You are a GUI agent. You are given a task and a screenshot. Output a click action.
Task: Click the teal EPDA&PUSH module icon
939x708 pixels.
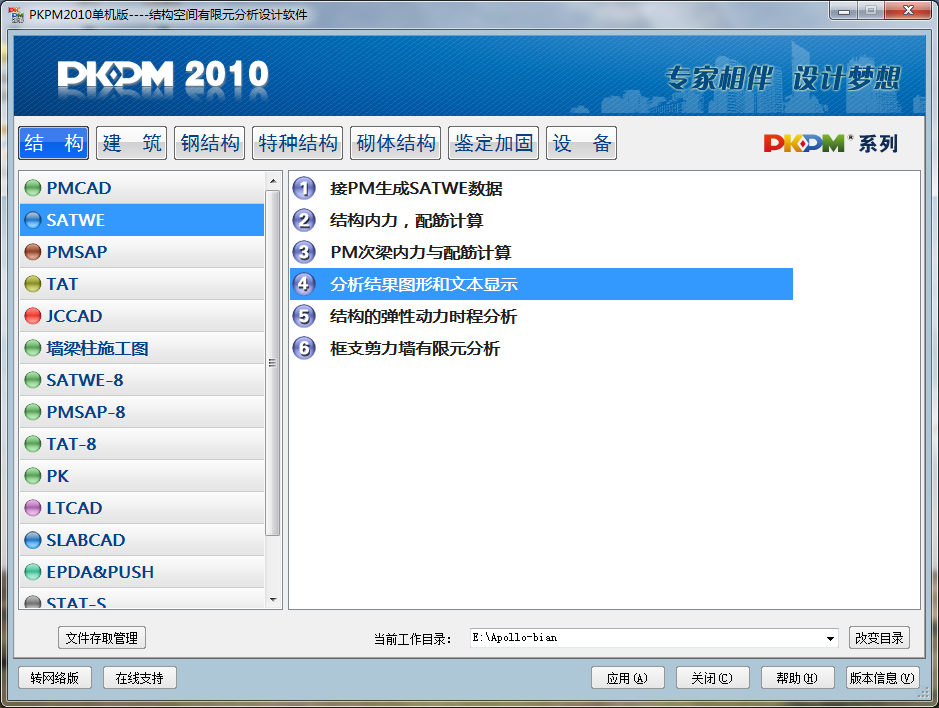pyautogui.click(x=33, y=572)
